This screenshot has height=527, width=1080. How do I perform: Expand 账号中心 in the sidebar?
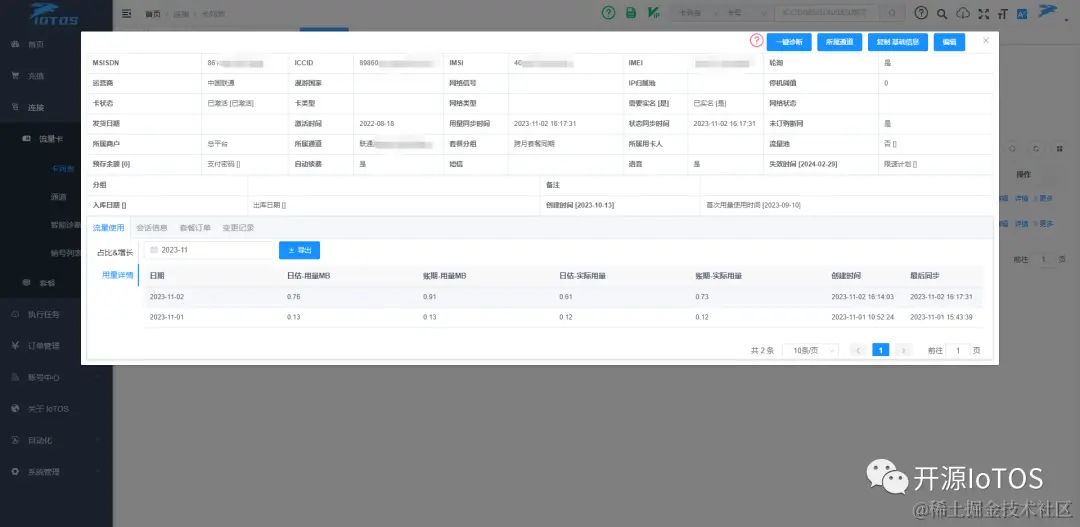(44, 378)
